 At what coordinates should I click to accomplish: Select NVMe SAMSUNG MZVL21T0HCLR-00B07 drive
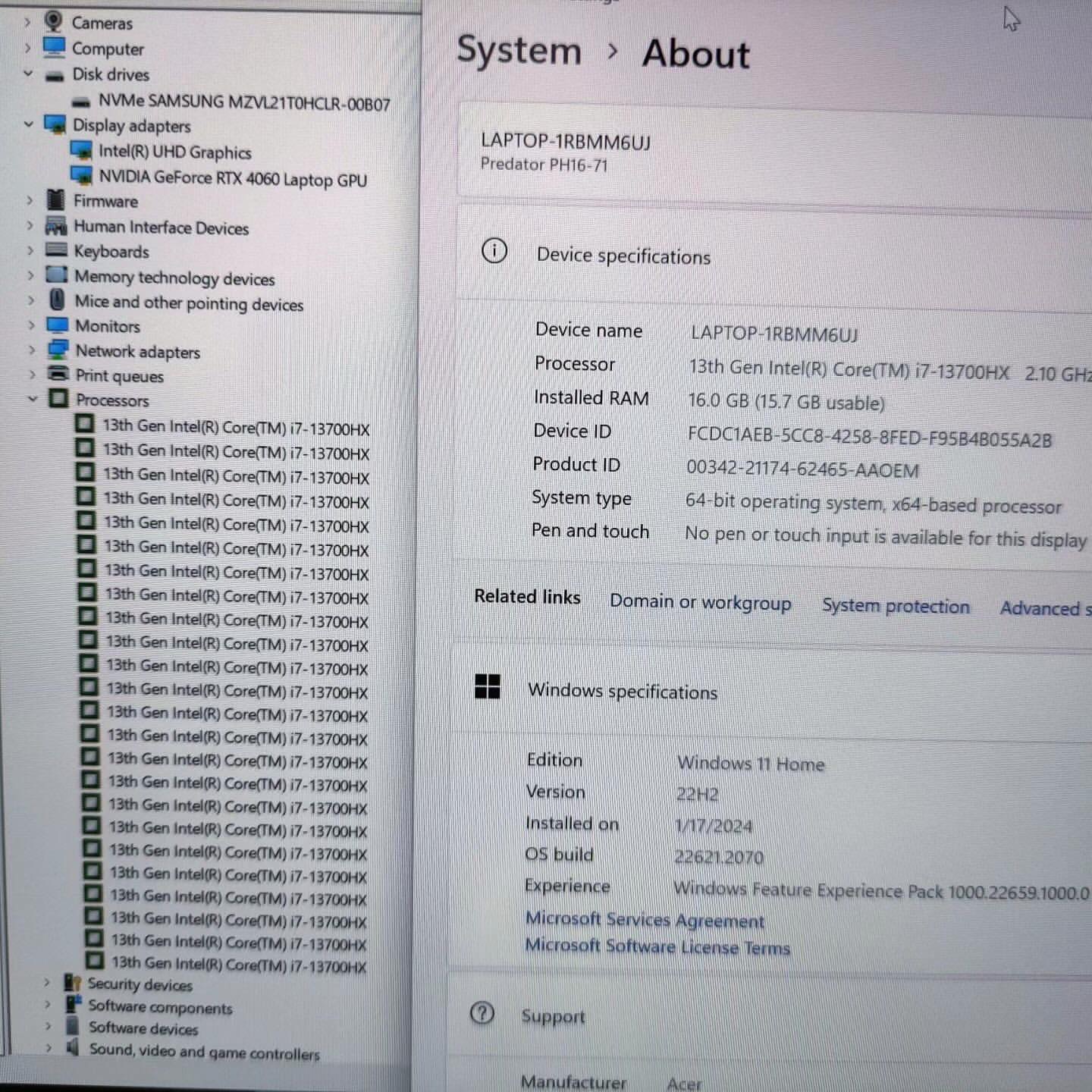coord(244,102)
